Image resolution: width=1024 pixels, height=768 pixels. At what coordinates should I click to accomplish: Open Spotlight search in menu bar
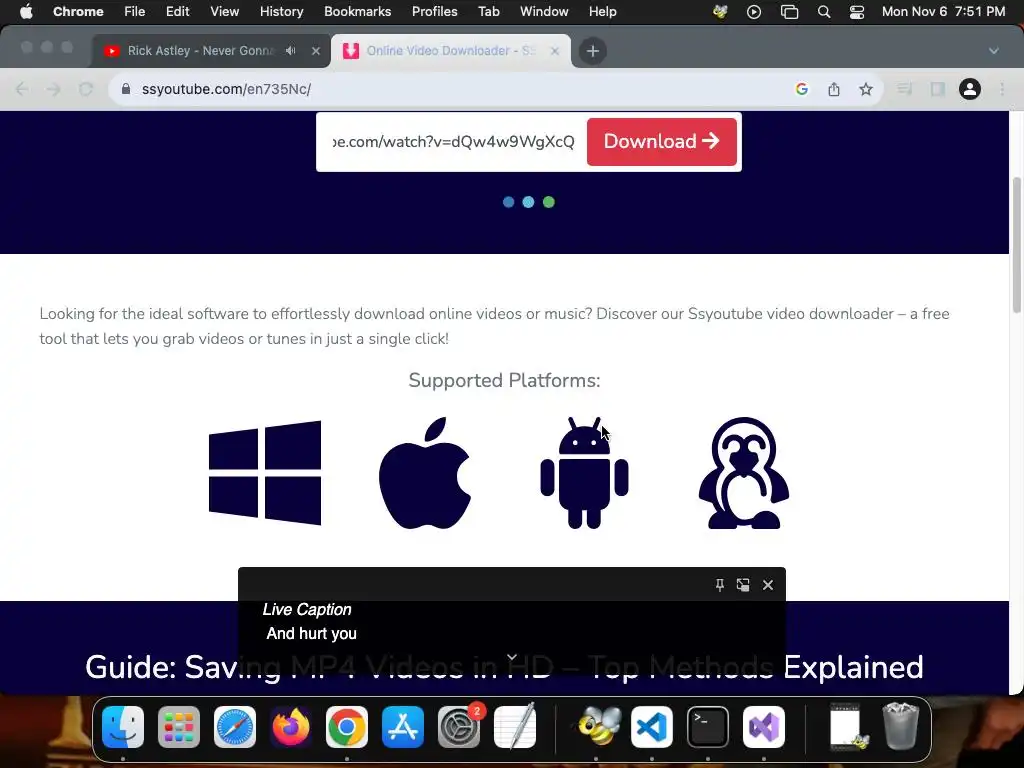coord(824,12)
